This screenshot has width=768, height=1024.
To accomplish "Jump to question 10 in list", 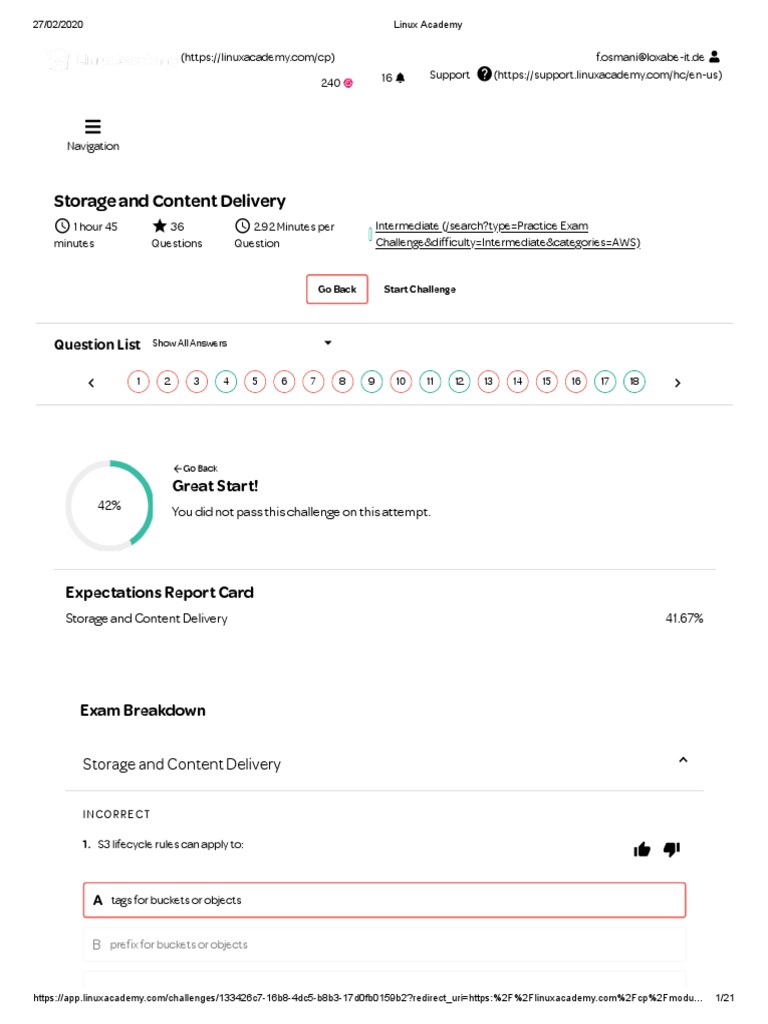I will (x=401, y=381).
